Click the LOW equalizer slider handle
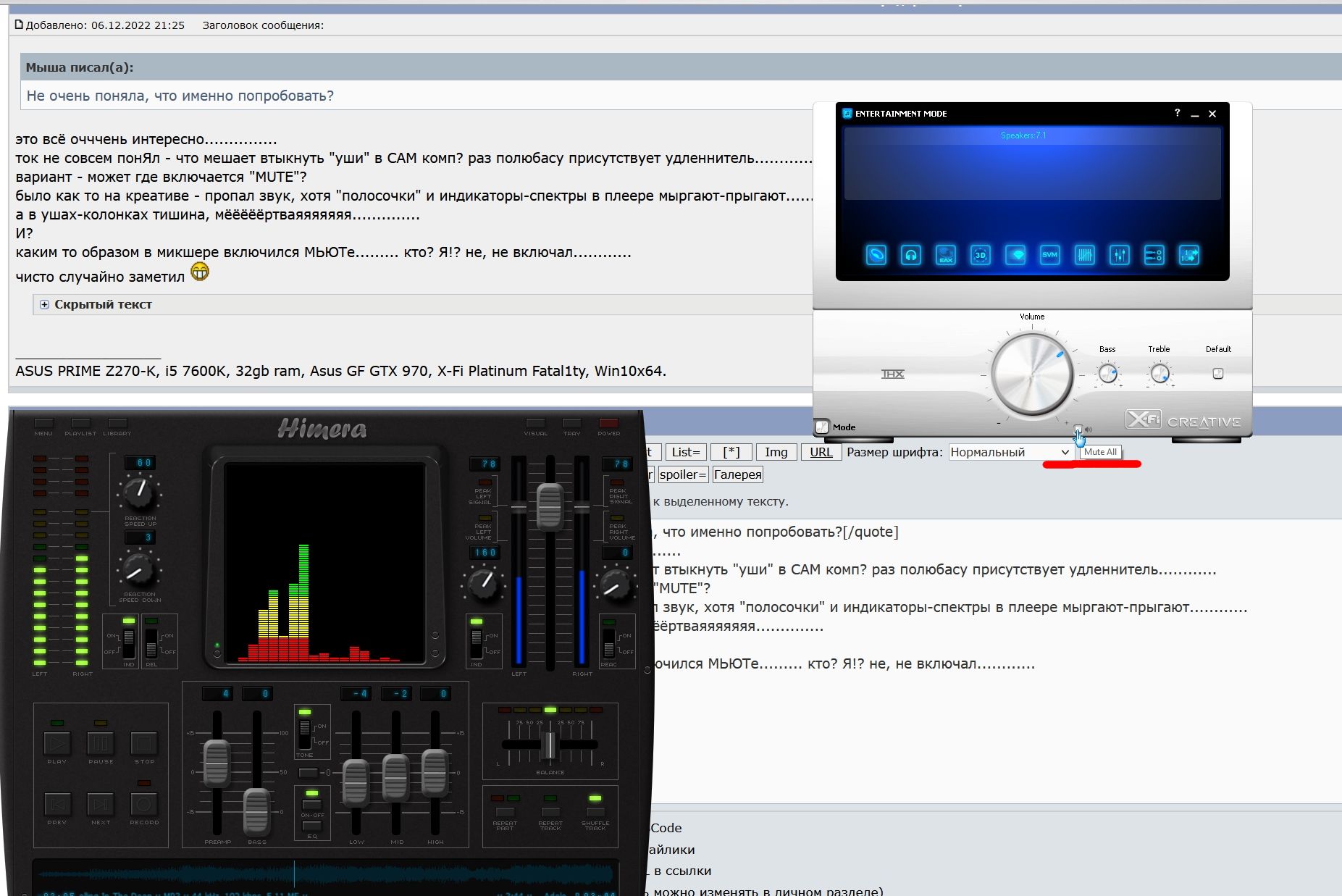The height and width of the screenshot is (896, 1342). 356,783
